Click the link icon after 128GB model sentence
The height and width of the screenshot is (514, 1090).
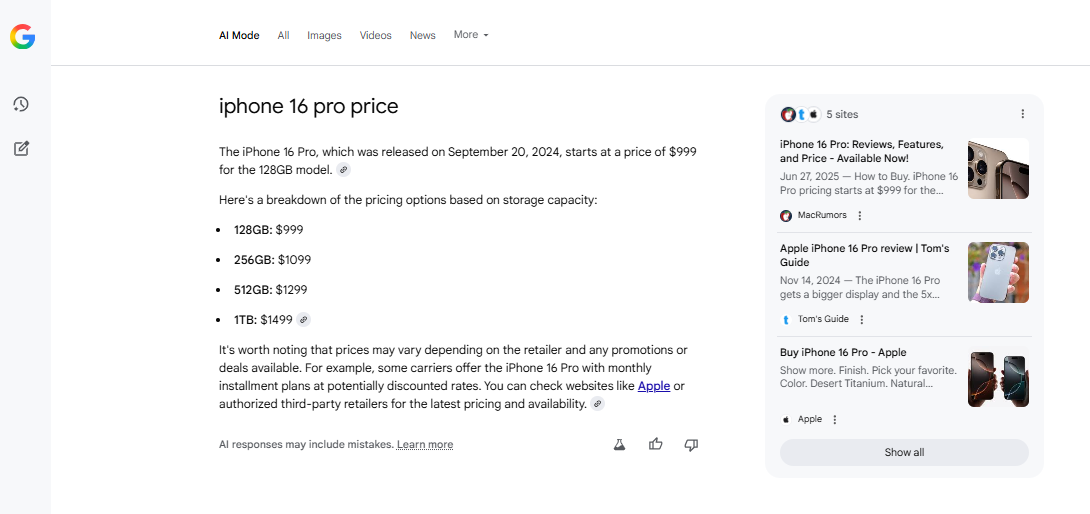click(343, 170)
